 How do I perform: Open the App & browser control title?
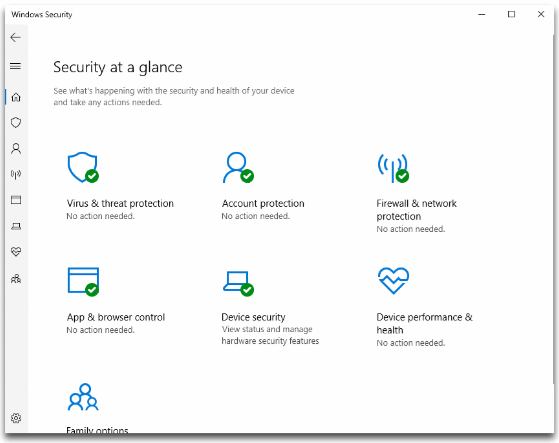coord(116,317)
